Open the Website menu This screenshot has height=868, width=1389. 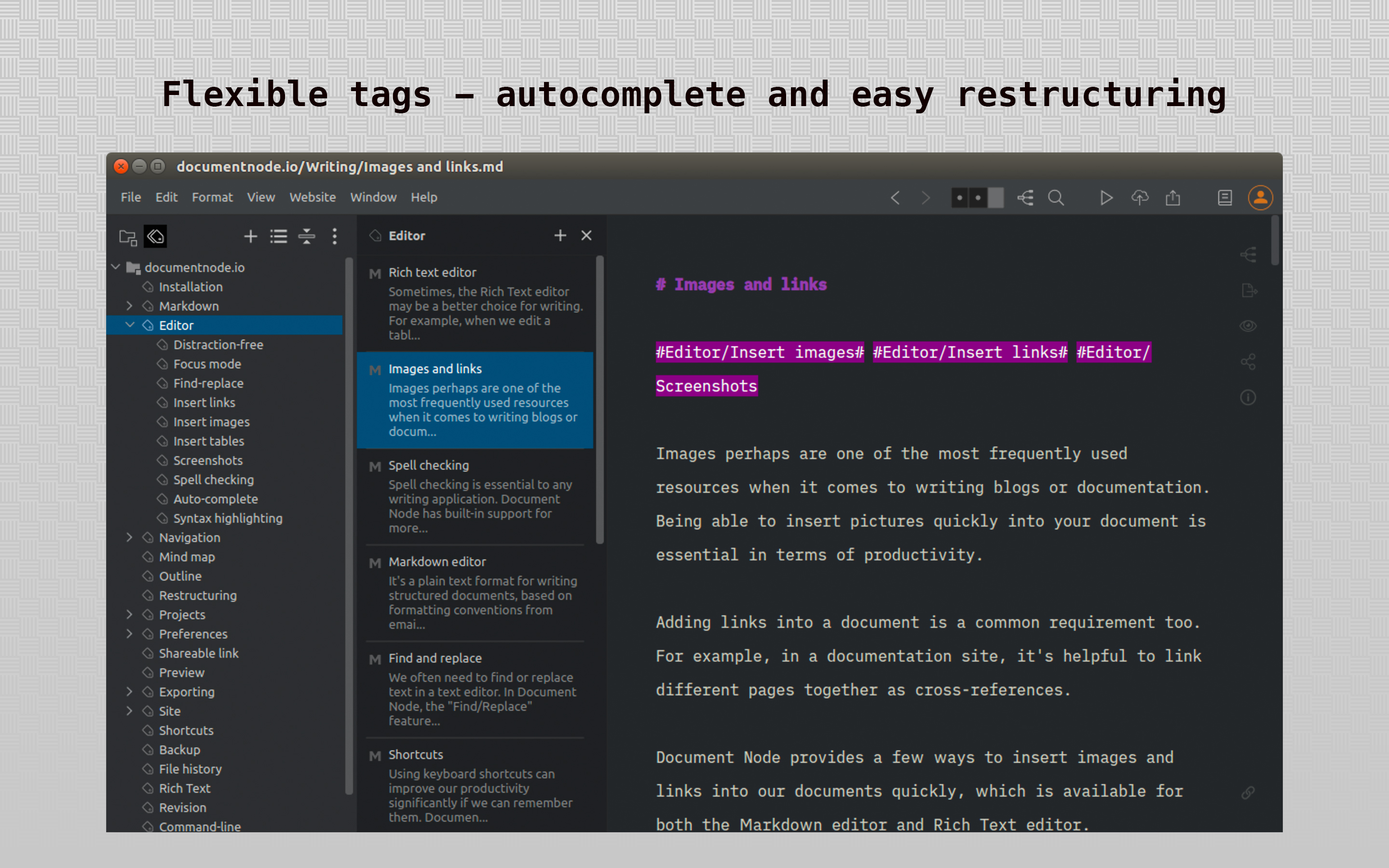pyautogui.click(x=312, y=197)
